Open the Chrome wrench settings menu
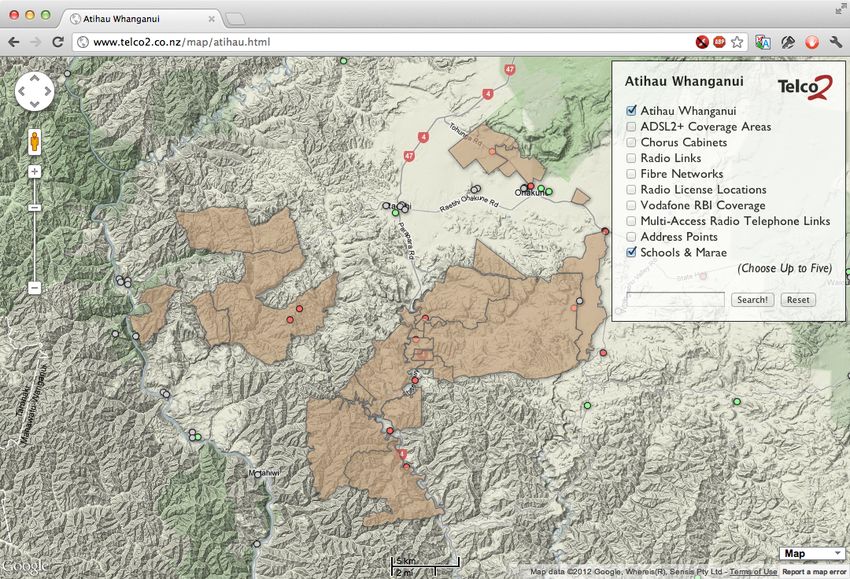The image size is (850, 579). click(x=834, y=42)
